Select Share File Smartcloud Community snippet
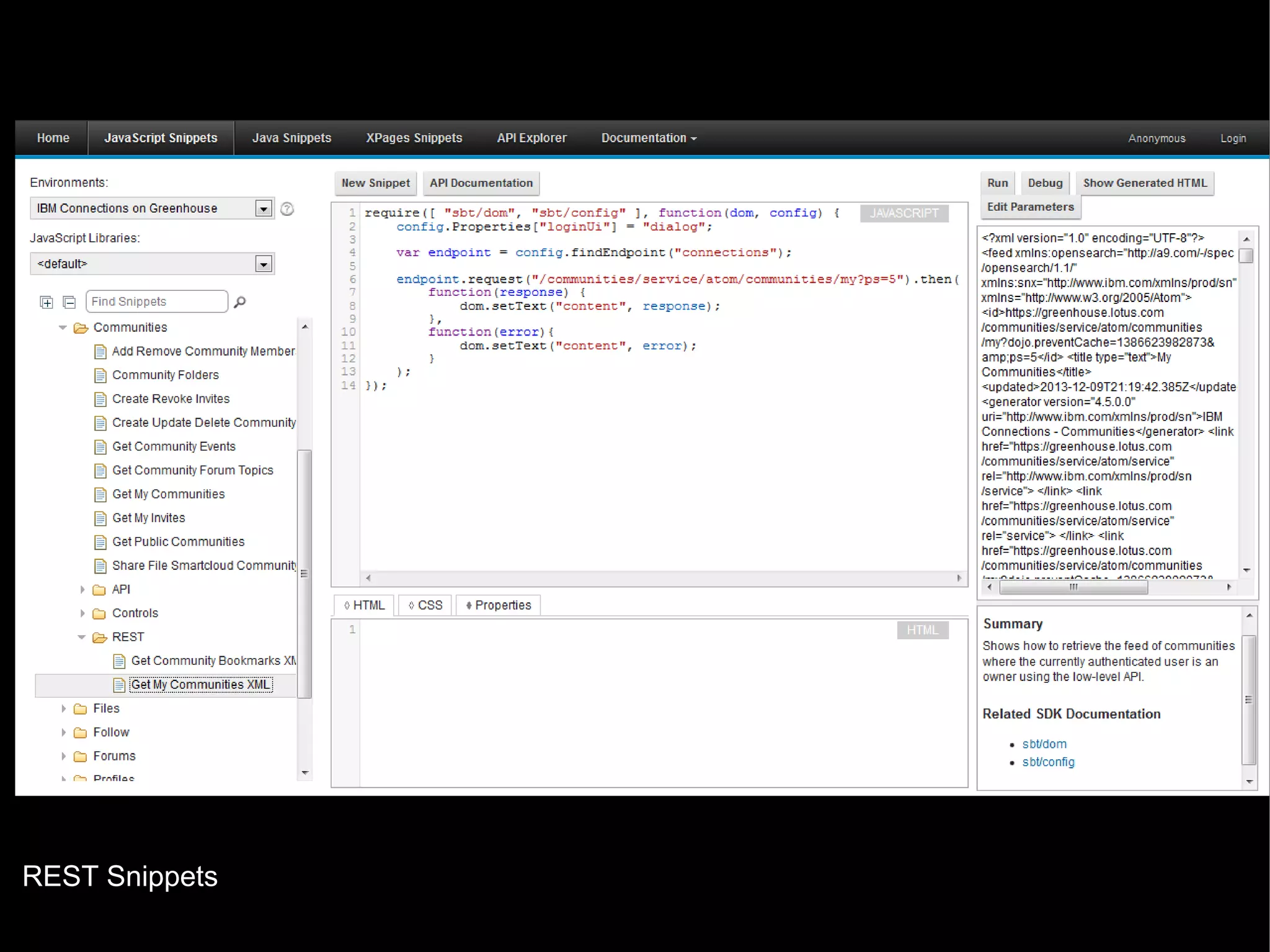Screen dimensions: 1270x952 tap(204, 566)
